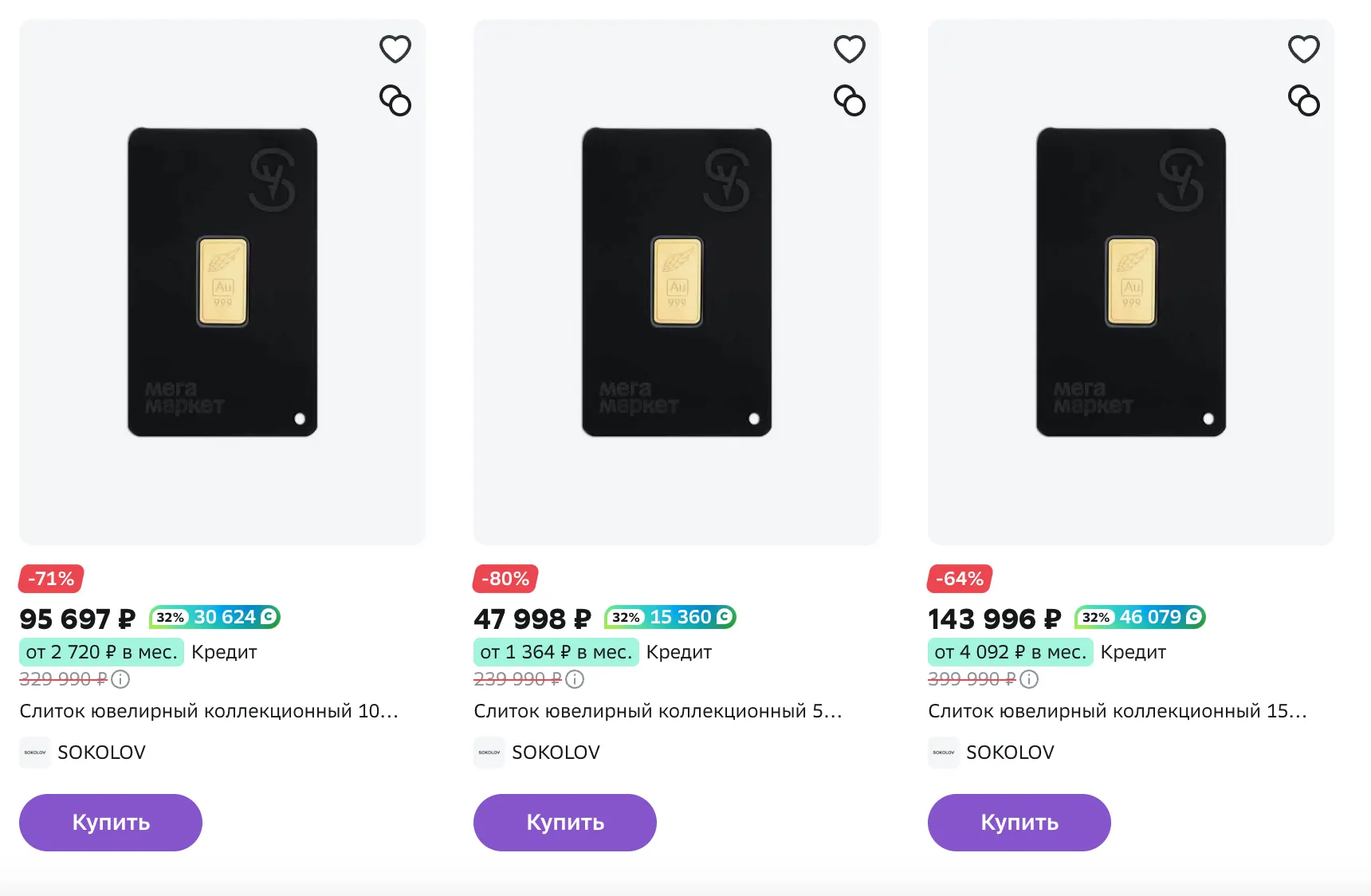
Task: Click the 30 624 bonus badge
Action: click(215, 617)
